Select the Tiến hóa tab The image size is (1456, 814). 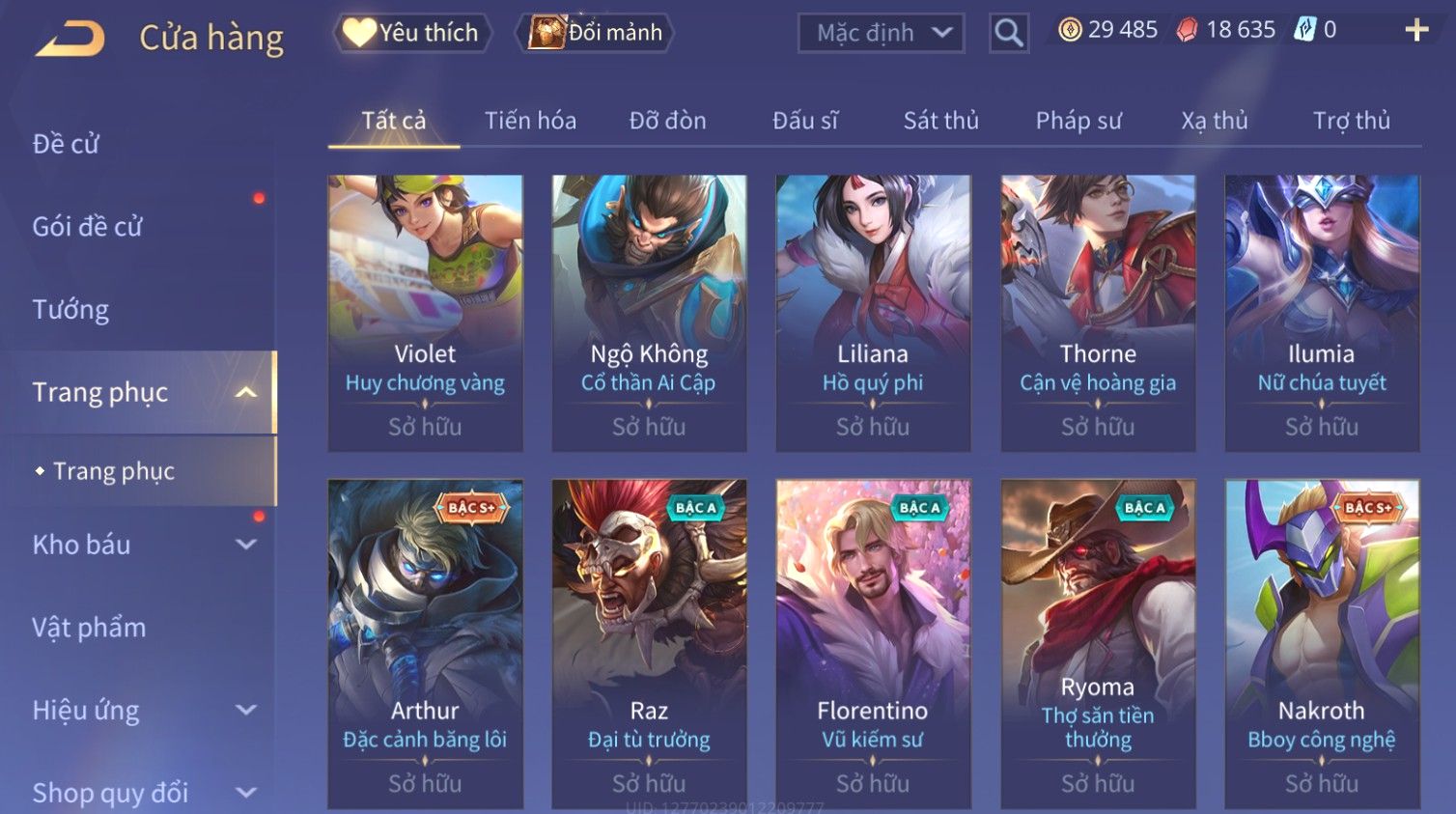coord(530,121)
